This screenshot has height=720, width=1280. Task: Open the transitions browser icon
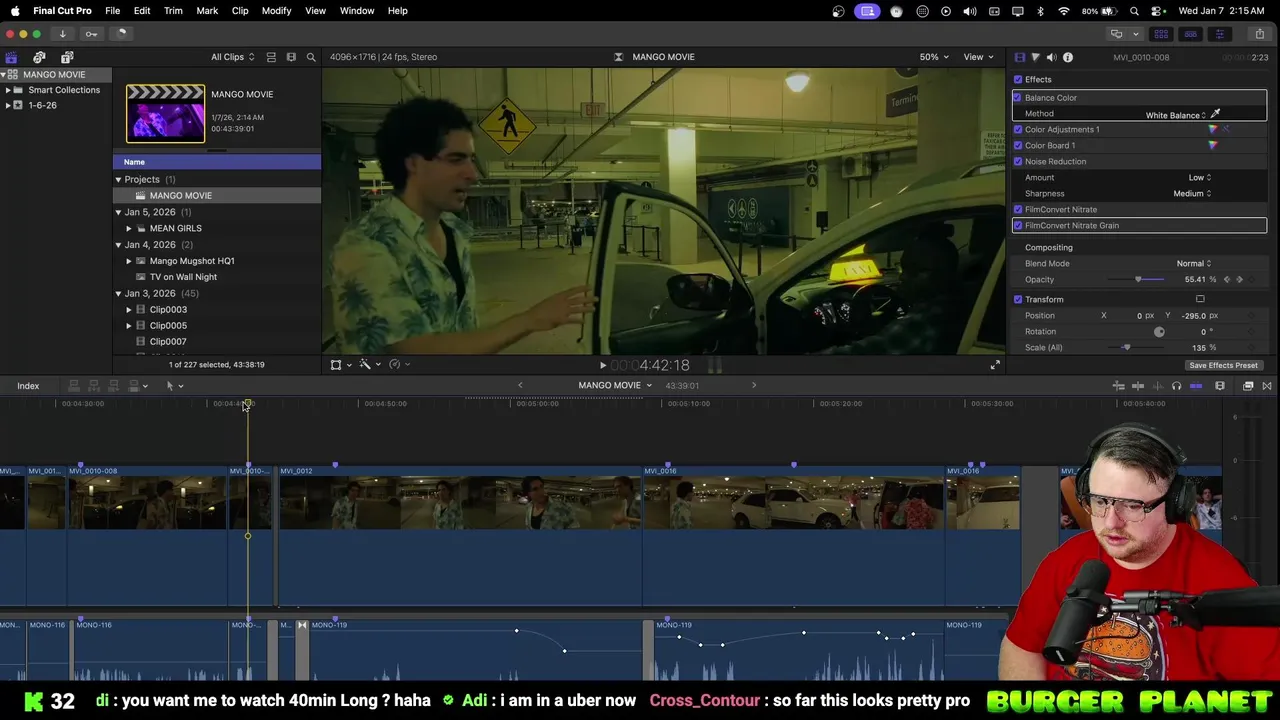pyautogui.click(x=1267, y=386)
